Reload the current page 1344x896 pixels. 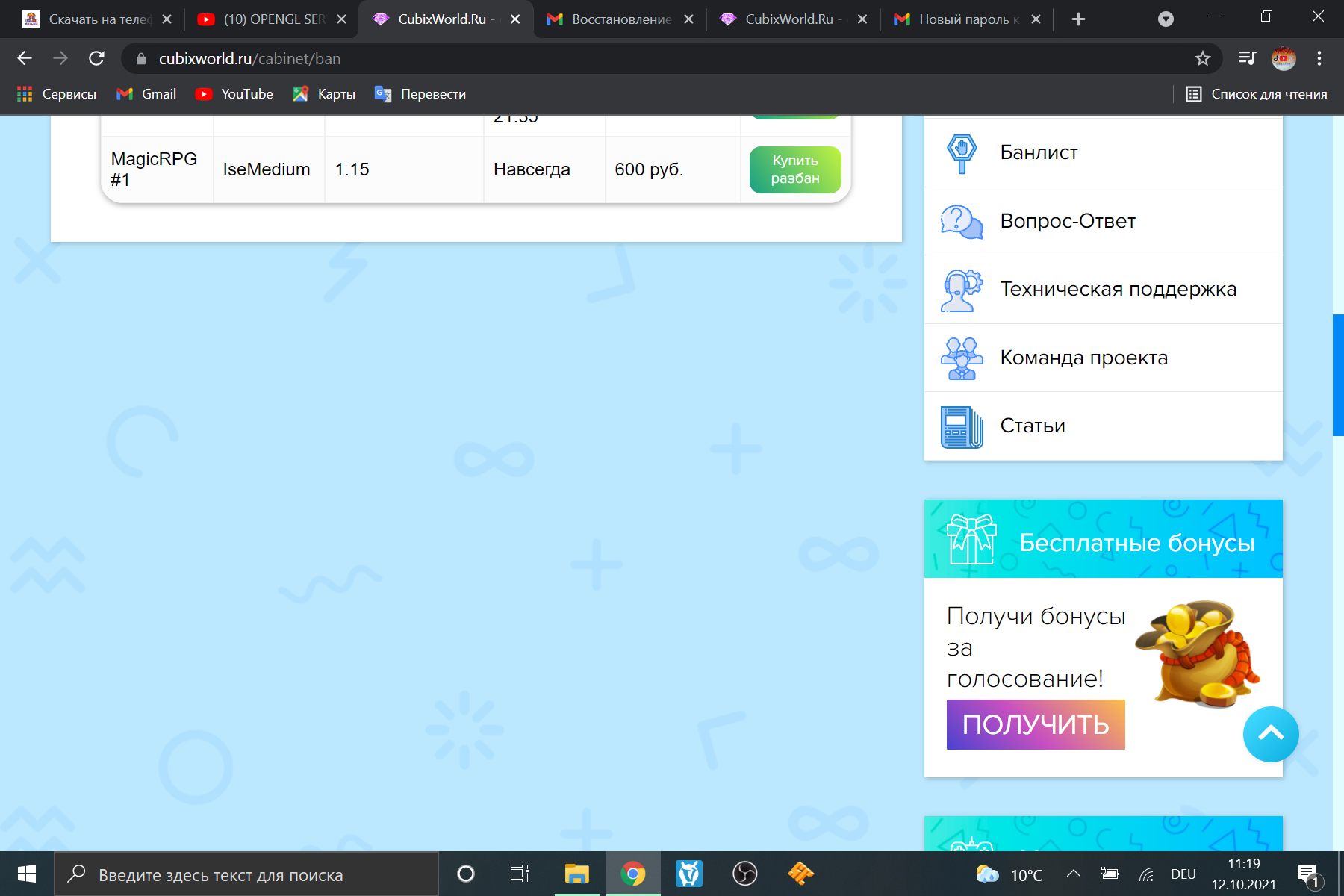[96, 58]
